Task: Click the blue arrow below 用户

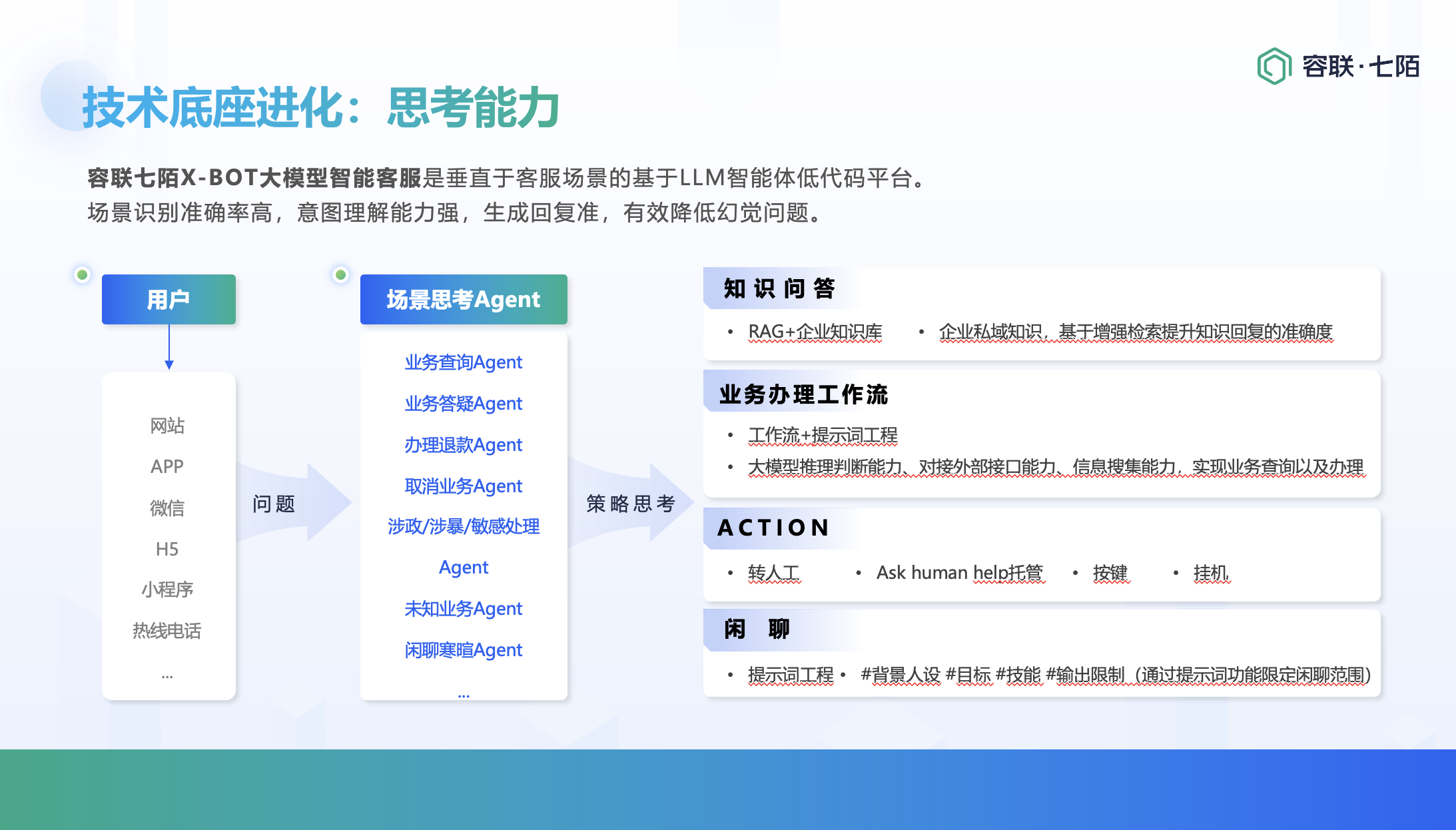Action: coord(169,346)
